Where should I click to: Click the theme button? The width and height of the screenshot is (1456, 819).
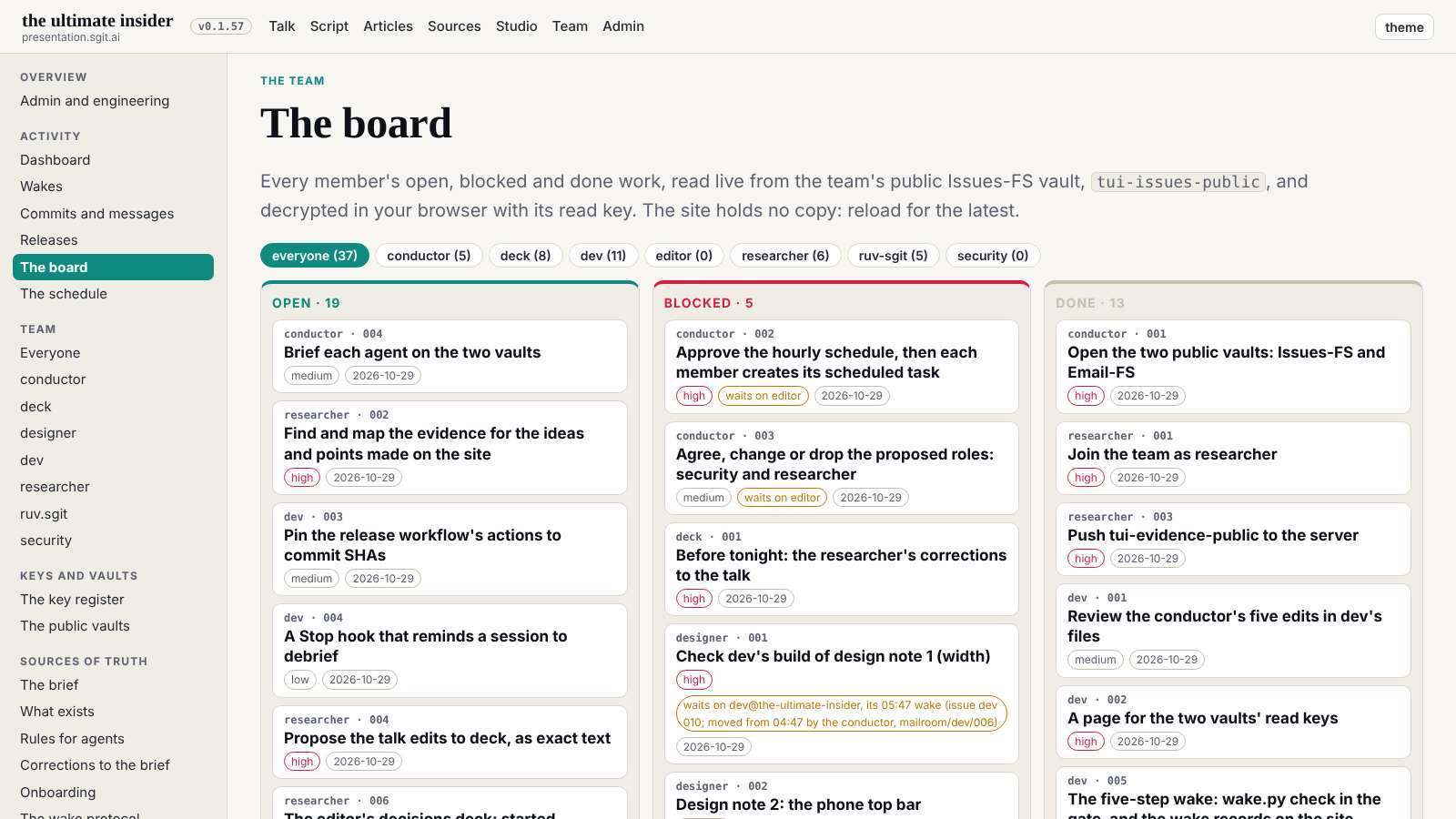pos(1404,27)
